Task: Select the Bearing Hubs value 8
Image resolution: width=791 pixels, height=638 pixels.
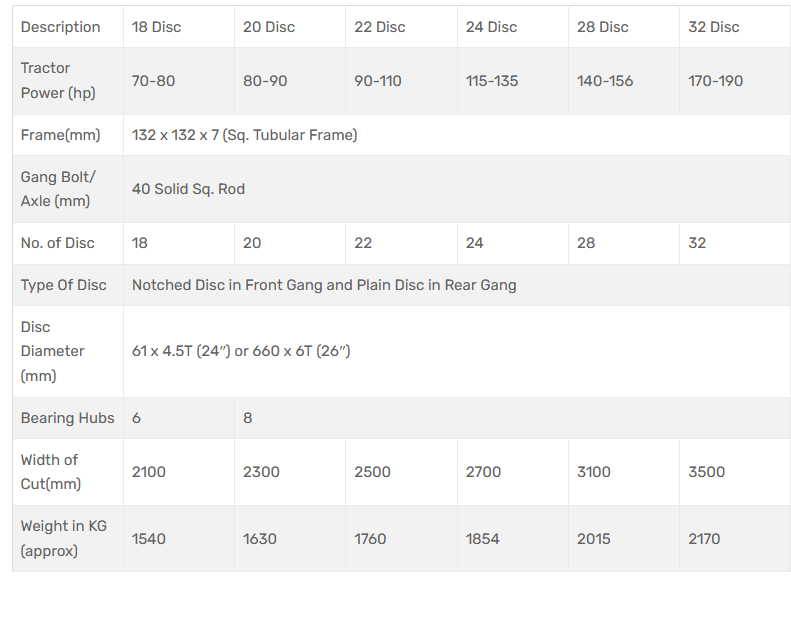Action: click(x=248, y=418)
